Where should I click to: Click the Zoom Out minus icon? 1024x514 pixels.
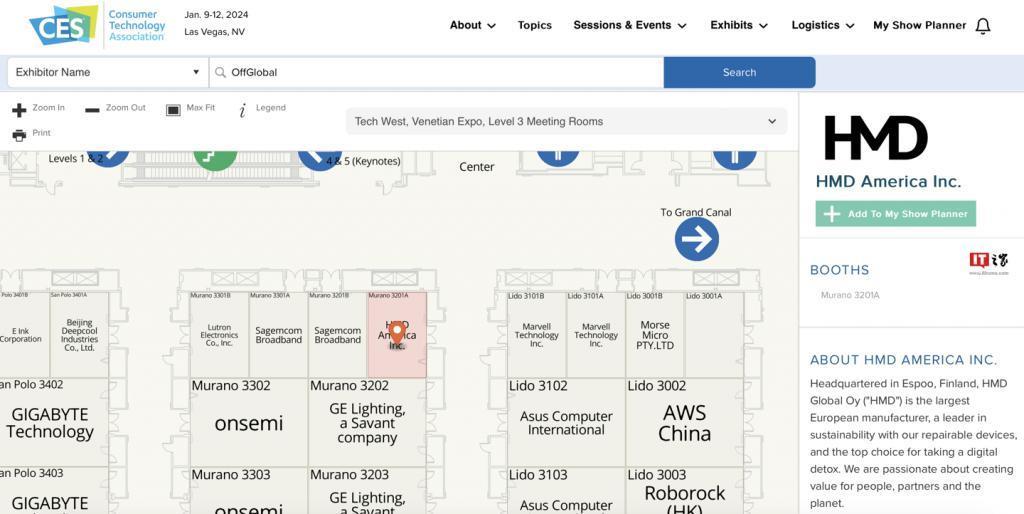(92, 109)
